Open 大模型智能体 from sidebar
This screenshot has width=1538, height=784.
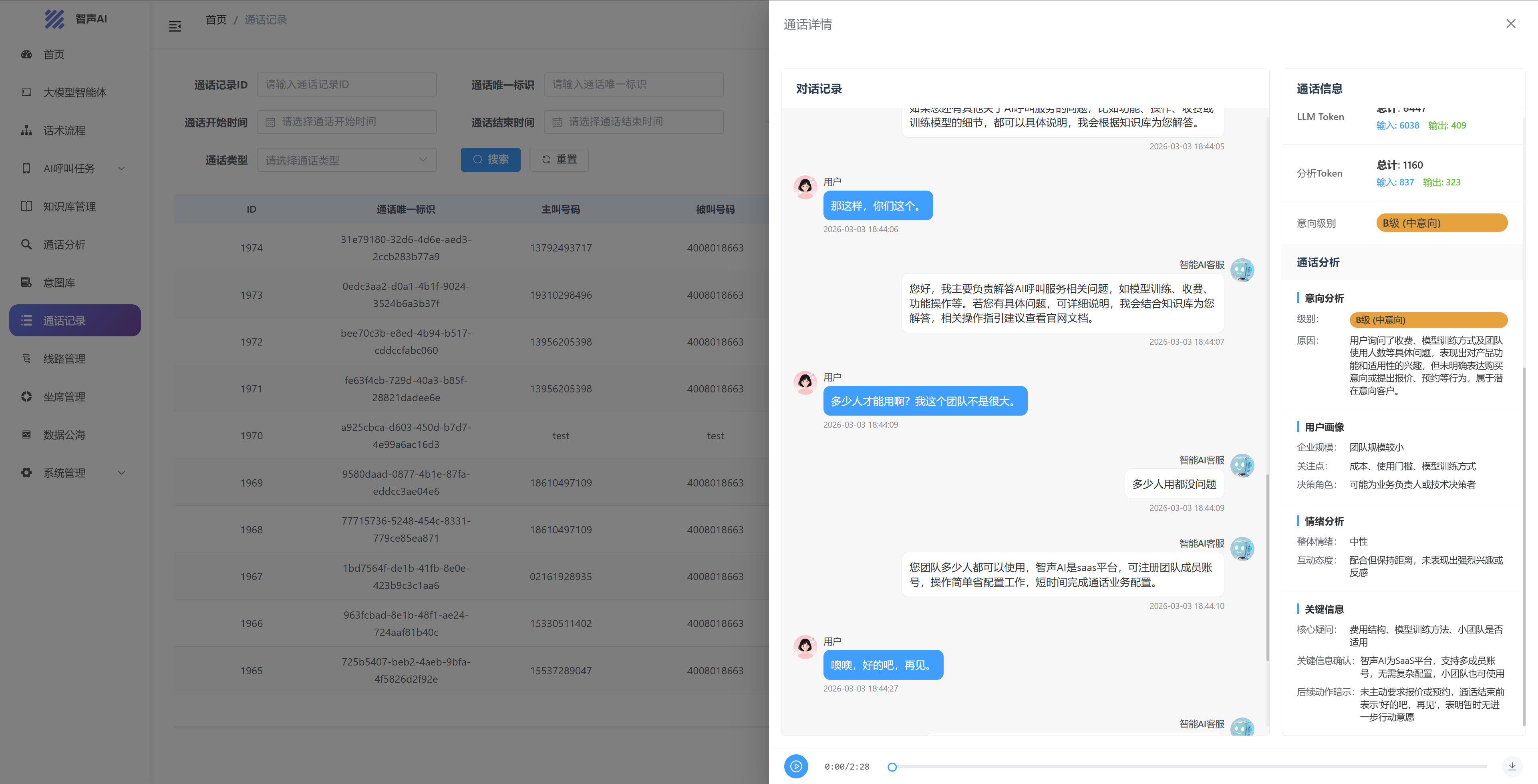pyautogui.click(x=74, y=92)
